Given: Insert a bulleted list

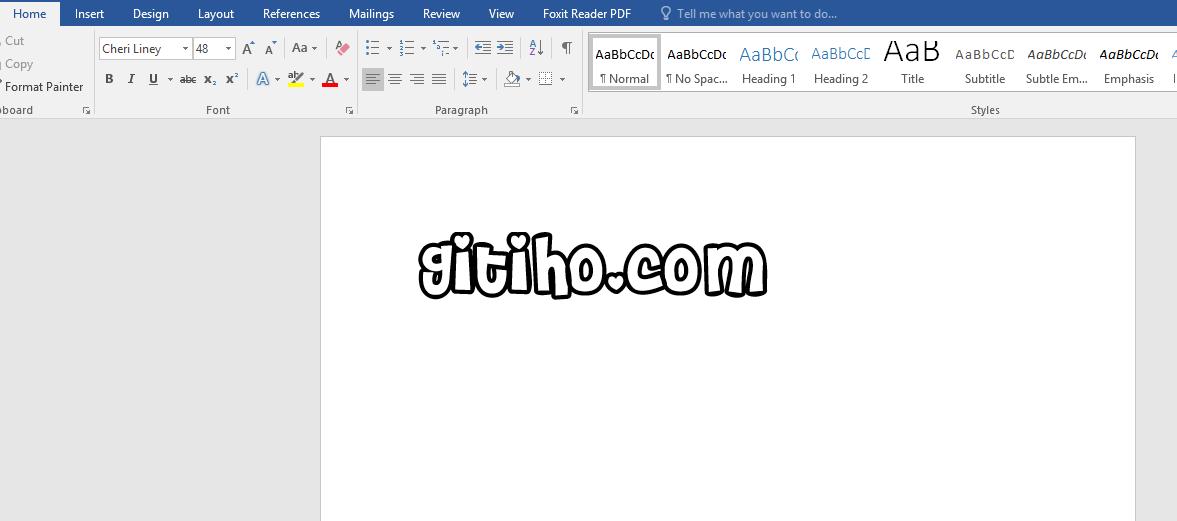Looking at the screenshot, I should 372,48.
